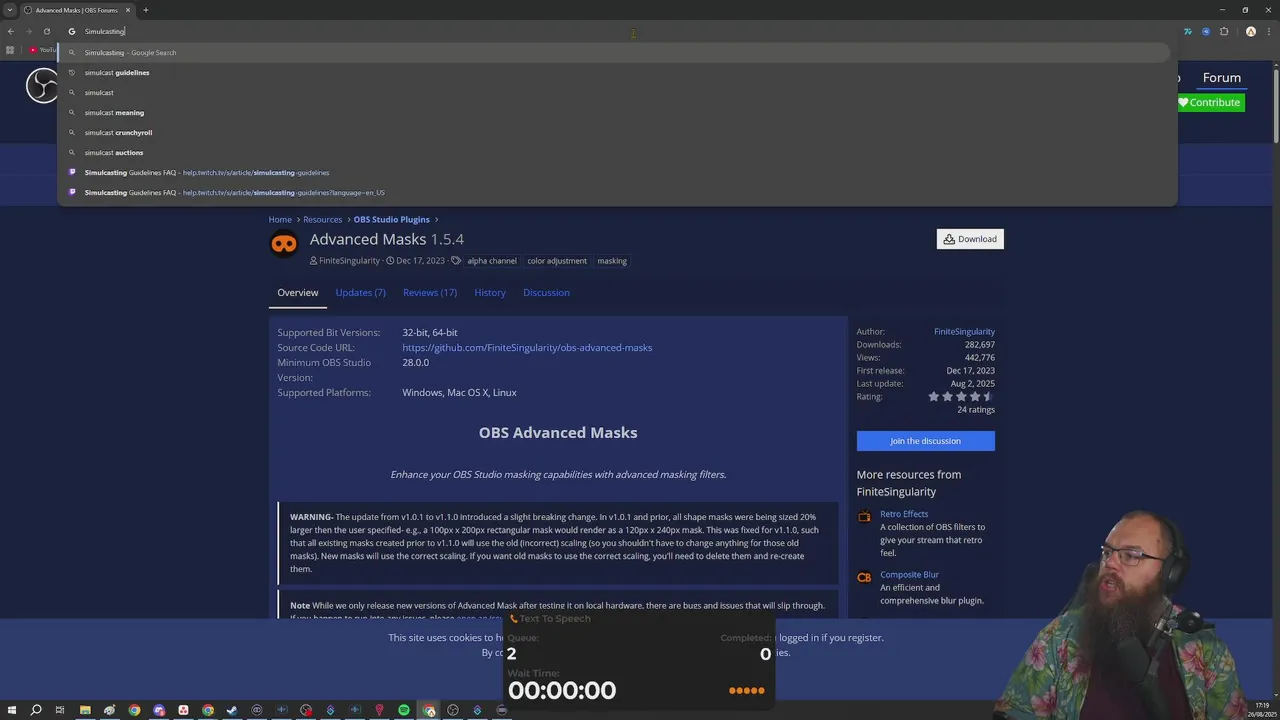Click the Retro Effects resource icon
Viewport: 1280px width, 720px height.
coord(864,516)
